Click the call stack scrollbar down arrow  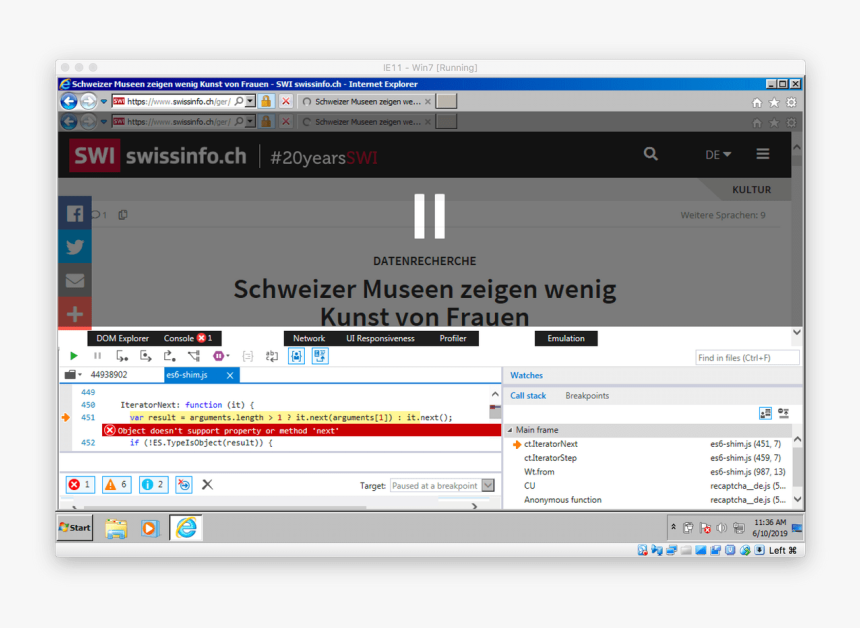coord(797,499)
